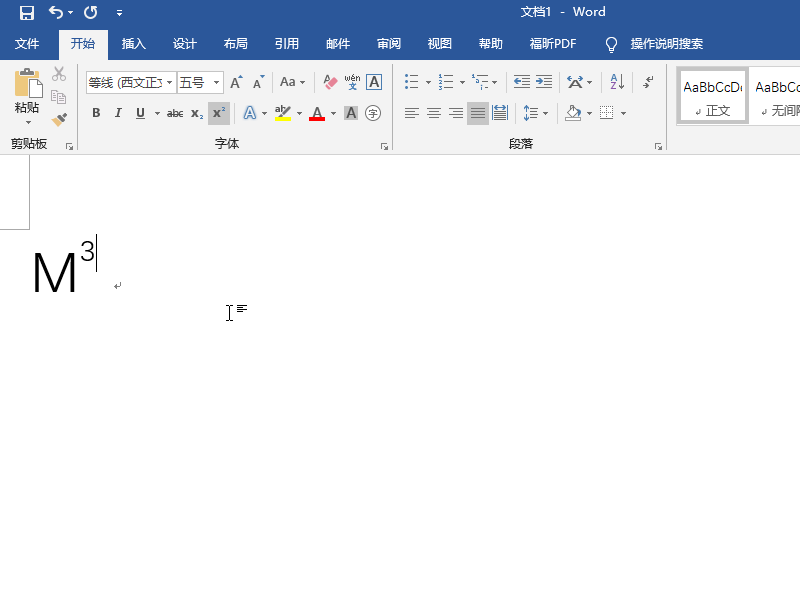Toggle show/hide paragraph marks
The image size is (800, 600).
pos(648,82)
